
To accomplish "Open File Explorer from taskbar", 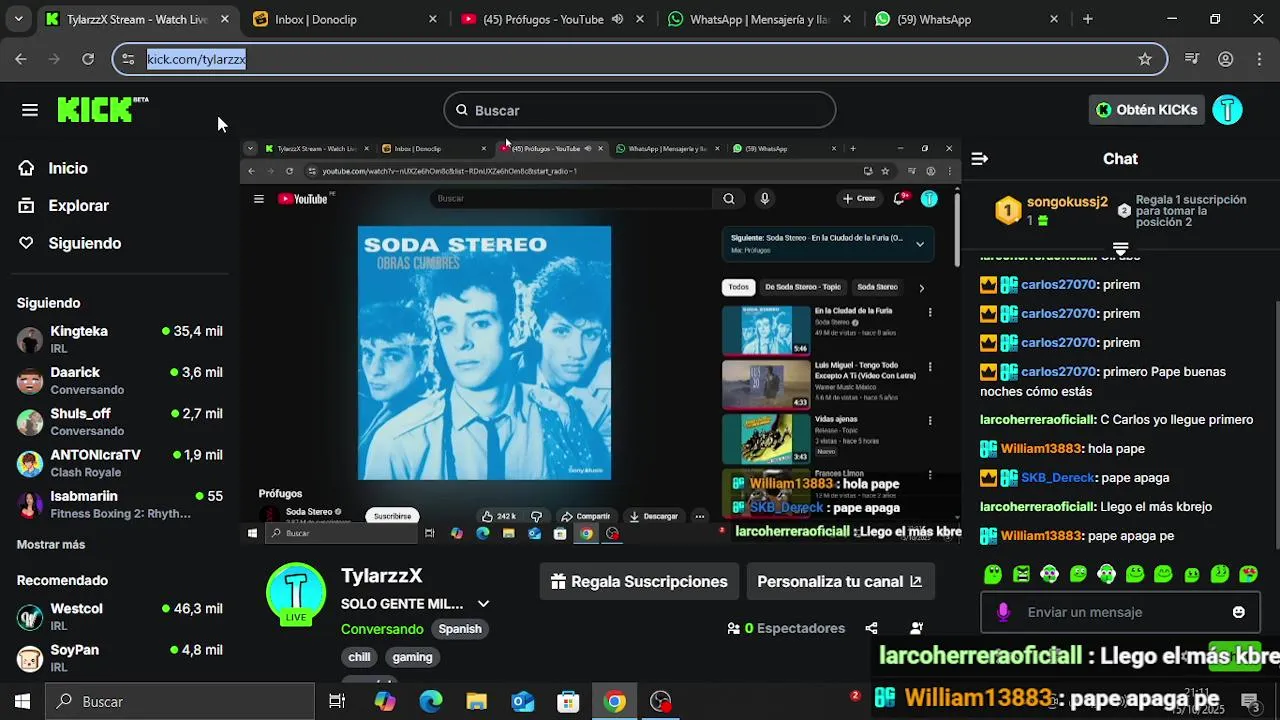I will coord(476,702).
